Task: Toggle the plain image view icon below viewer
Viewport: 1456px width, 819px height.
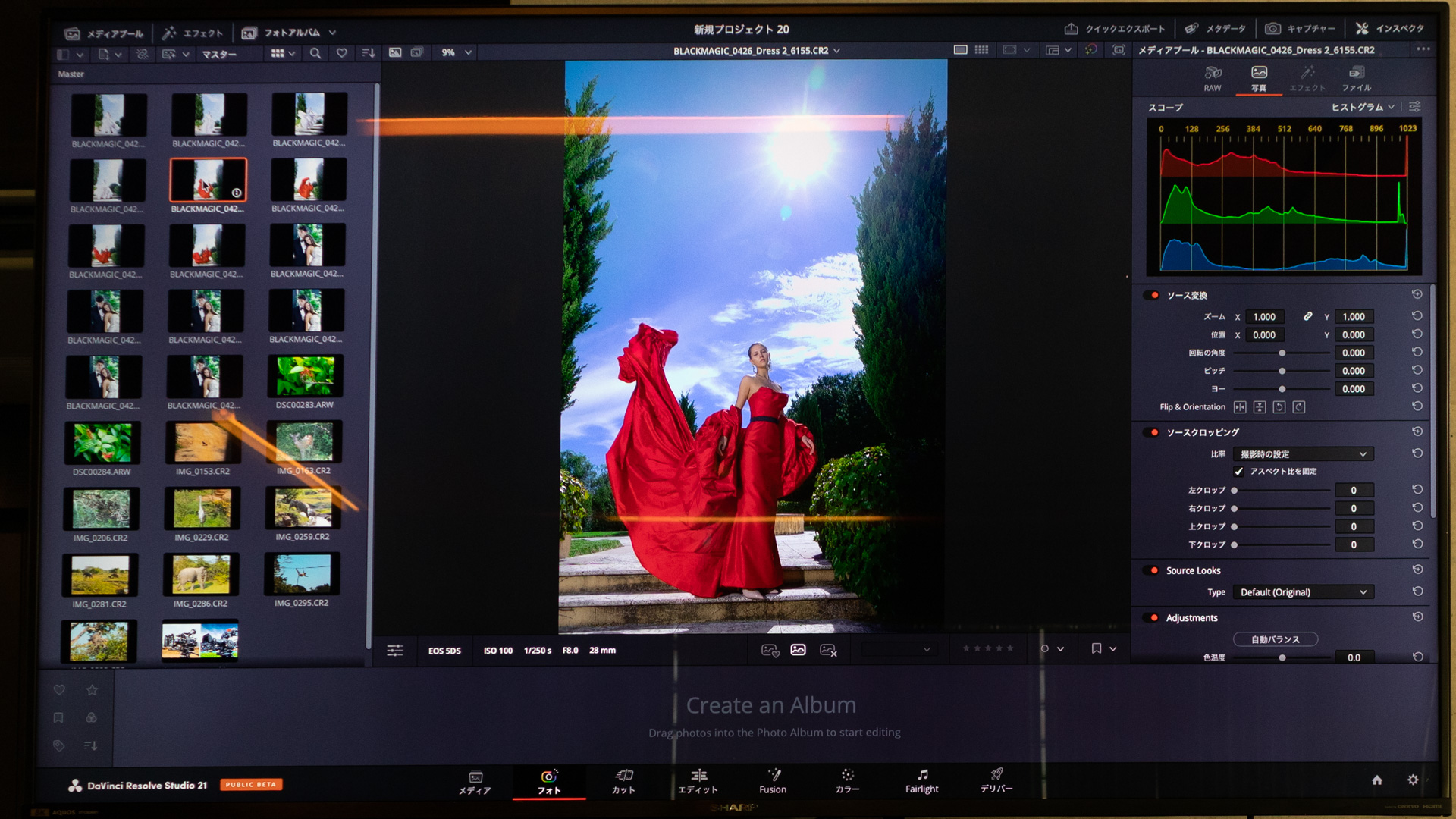Action: 798,650
